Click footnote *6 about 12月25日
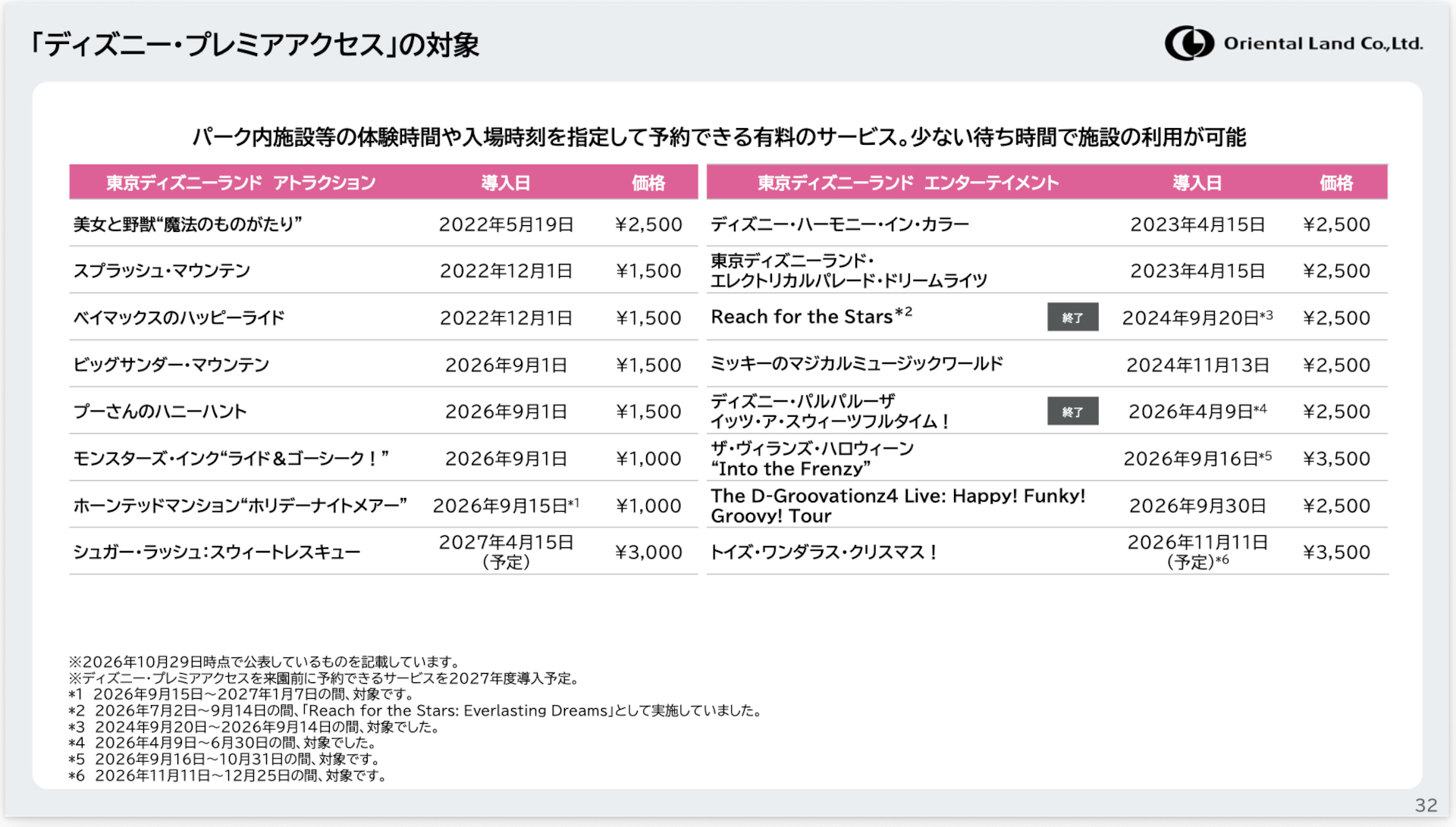 pyautogui.click(x=228, y=776)
